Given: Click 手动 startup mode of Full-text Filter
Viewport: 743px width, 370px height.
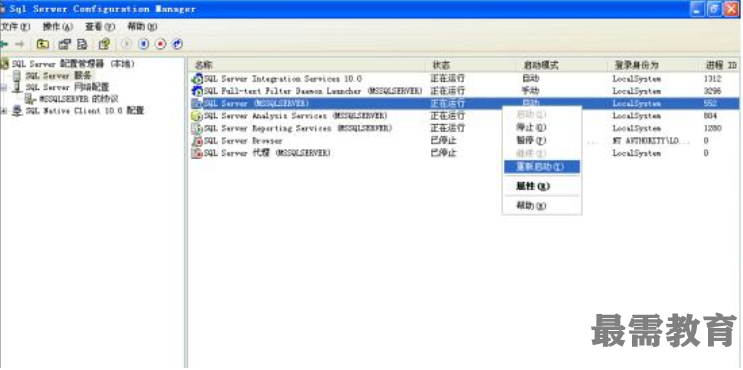Looking at the screenshot, I should [530, 91].
